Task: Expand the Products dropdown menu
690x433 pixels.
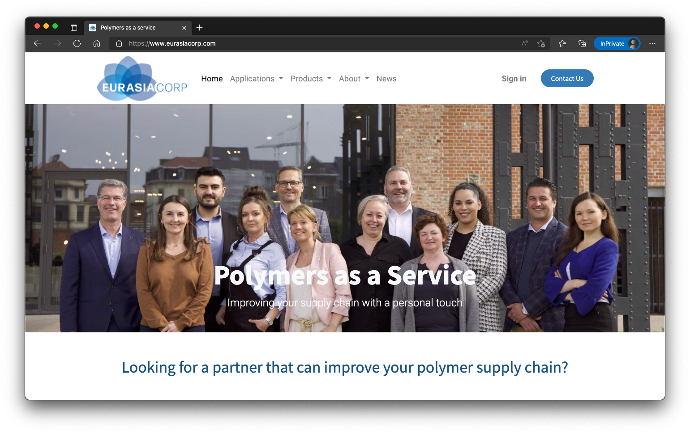Action: [311, 79]
